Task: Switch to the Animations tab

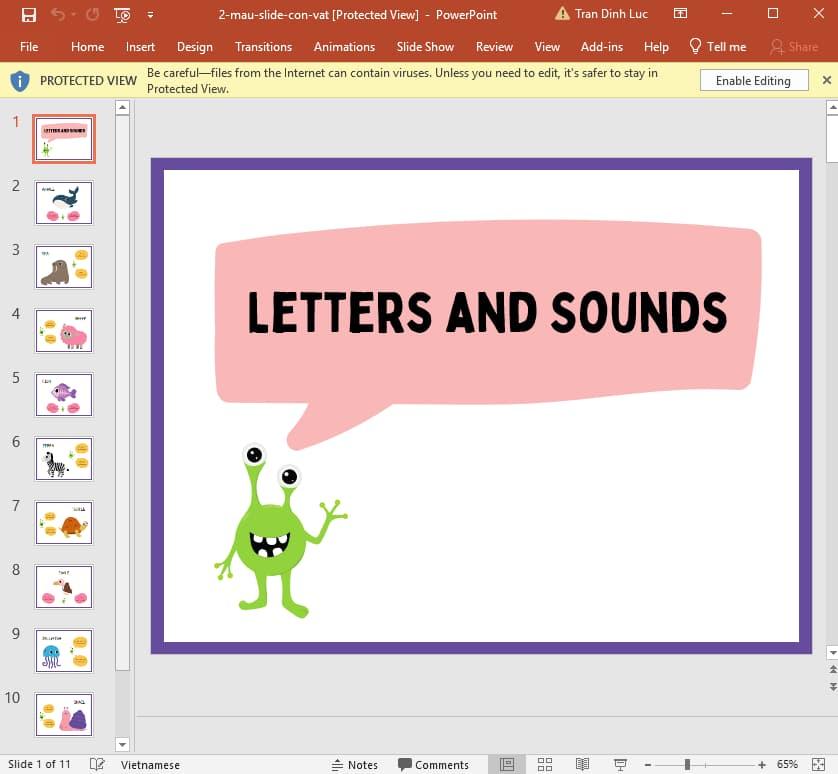Action: 344,47
